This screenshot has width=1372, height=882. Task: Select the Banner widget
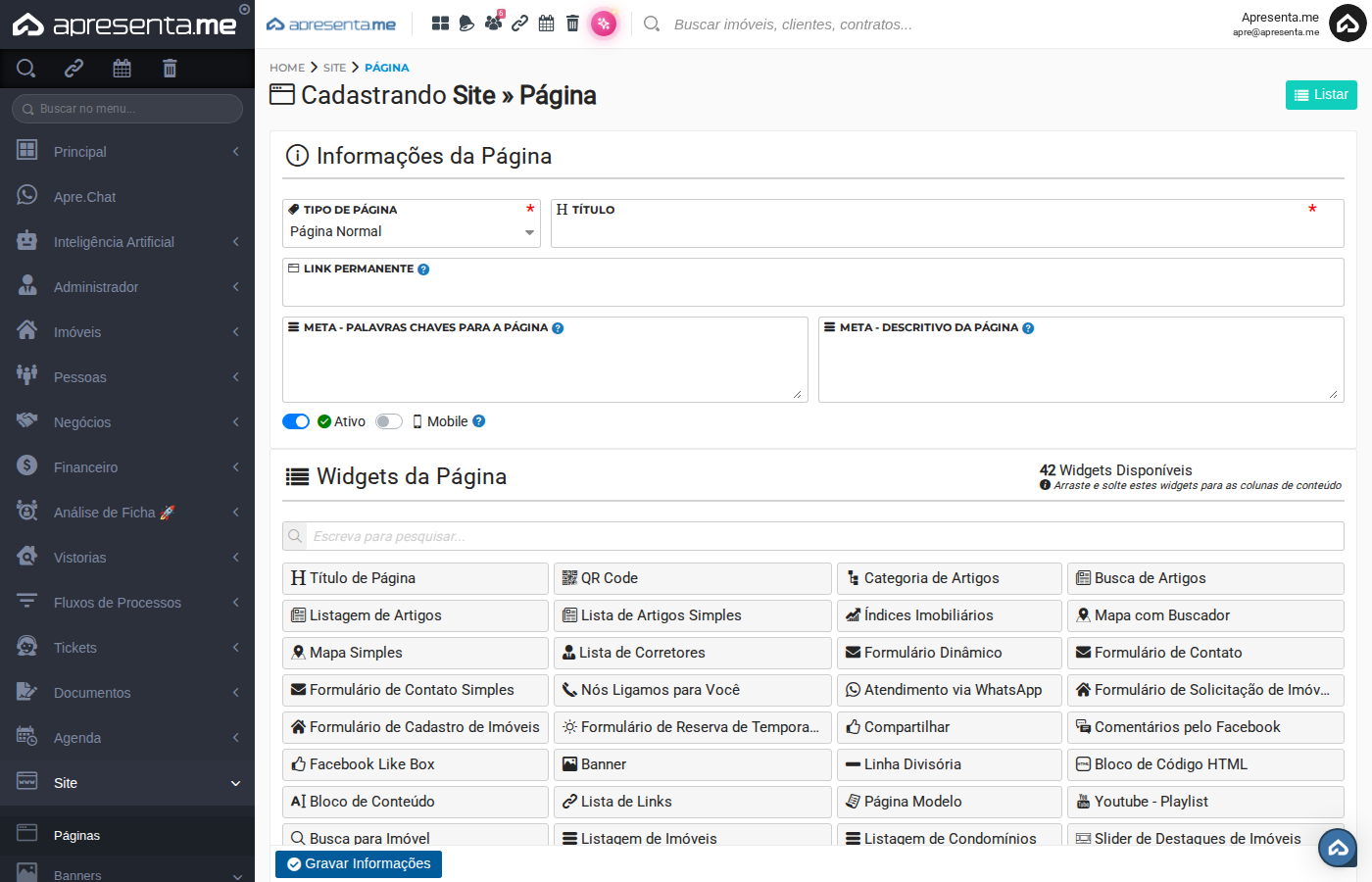click(x=692, y=764)
